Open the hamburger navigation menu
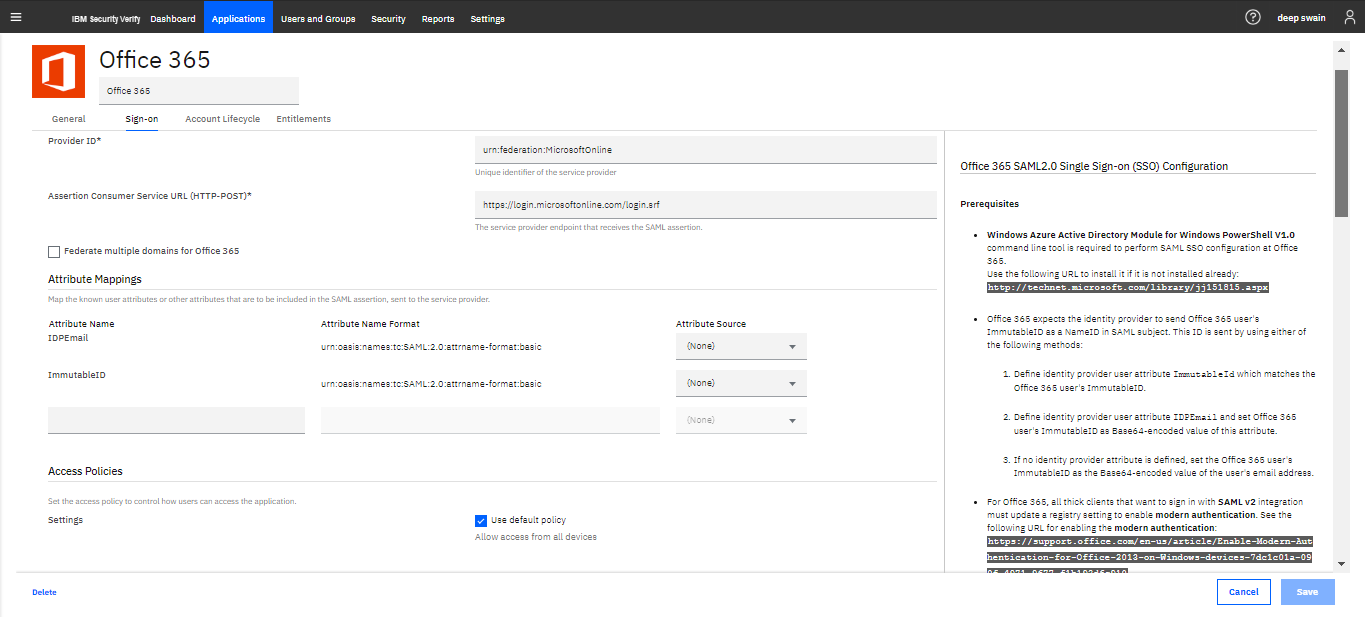 [15, 17]
